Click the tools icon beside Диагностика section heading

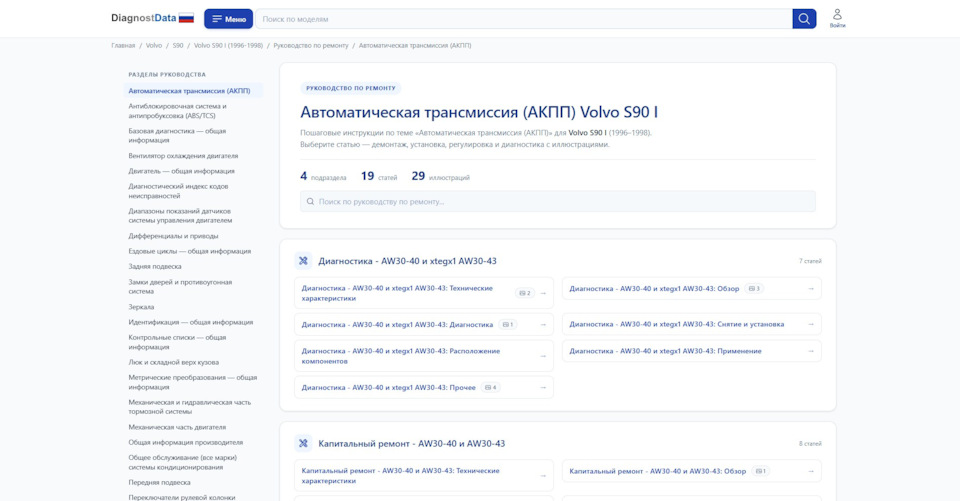click(x=303, y=261)
